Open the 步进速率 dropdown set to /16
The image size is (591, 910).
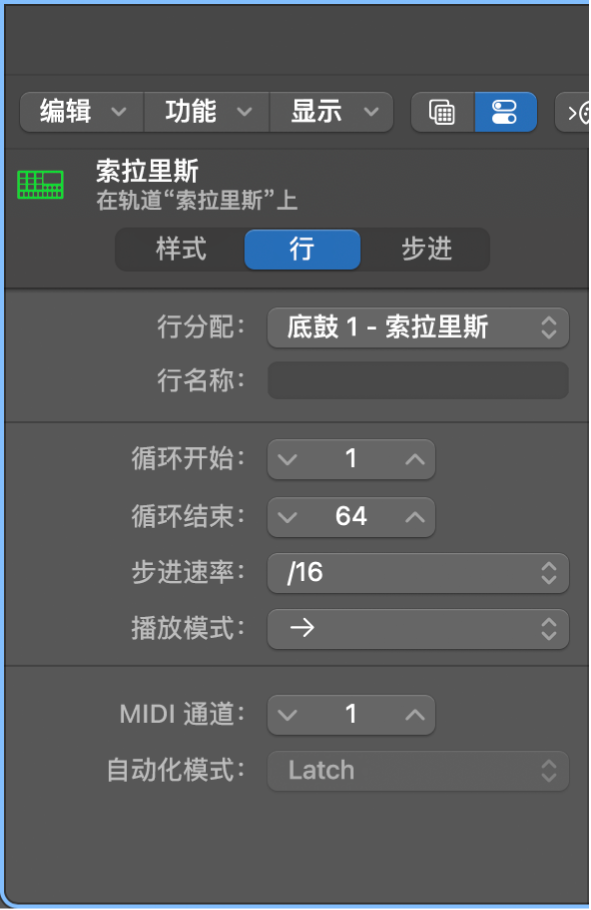417,573
